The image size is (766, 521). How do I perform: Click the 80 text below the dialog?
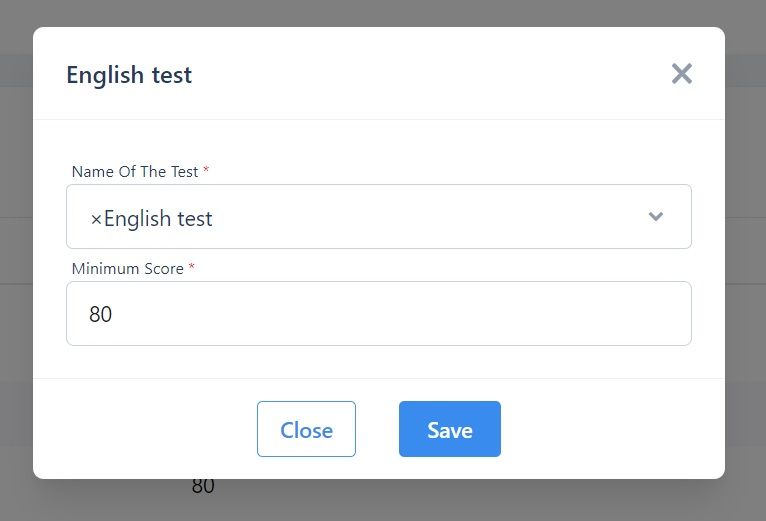pyautogui.click(x=203, y=487)
